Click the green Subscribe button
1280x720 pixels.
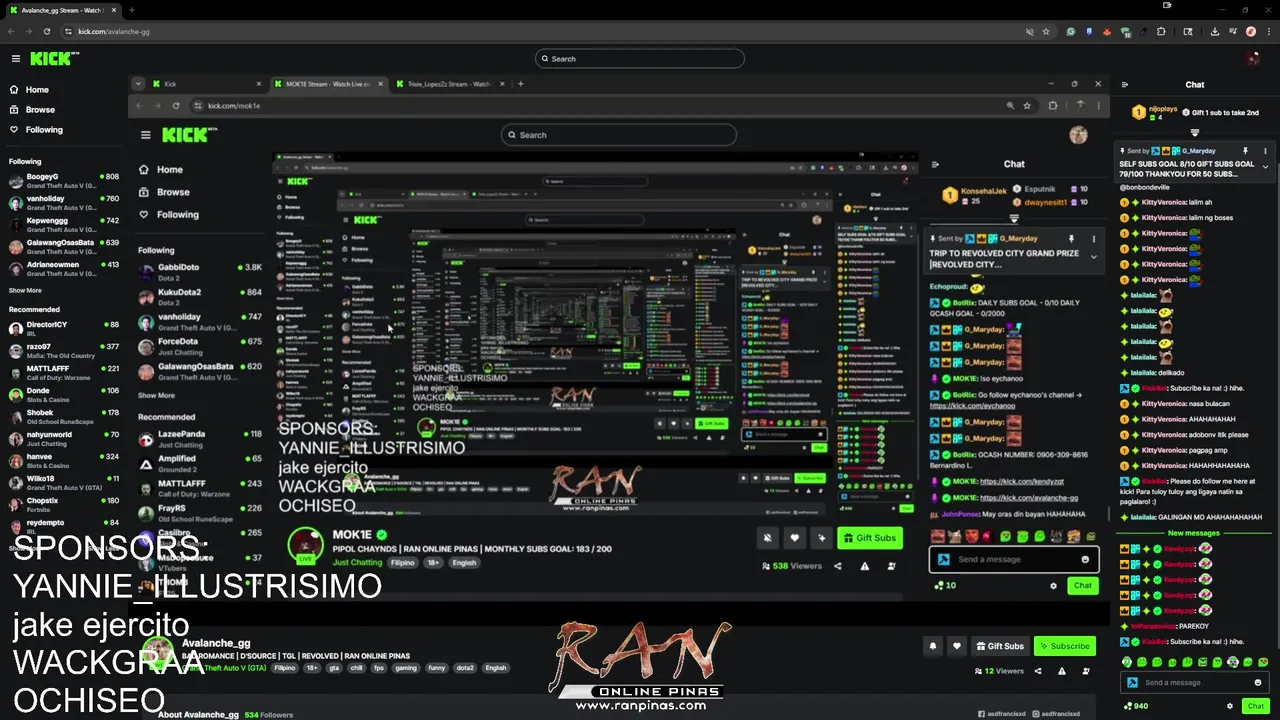click(1064, 646)
